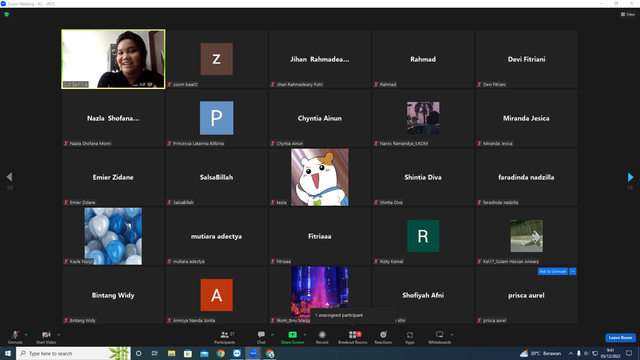Open the View layout menu
This screenshot has height=360, width=640.
pos(628,14)
